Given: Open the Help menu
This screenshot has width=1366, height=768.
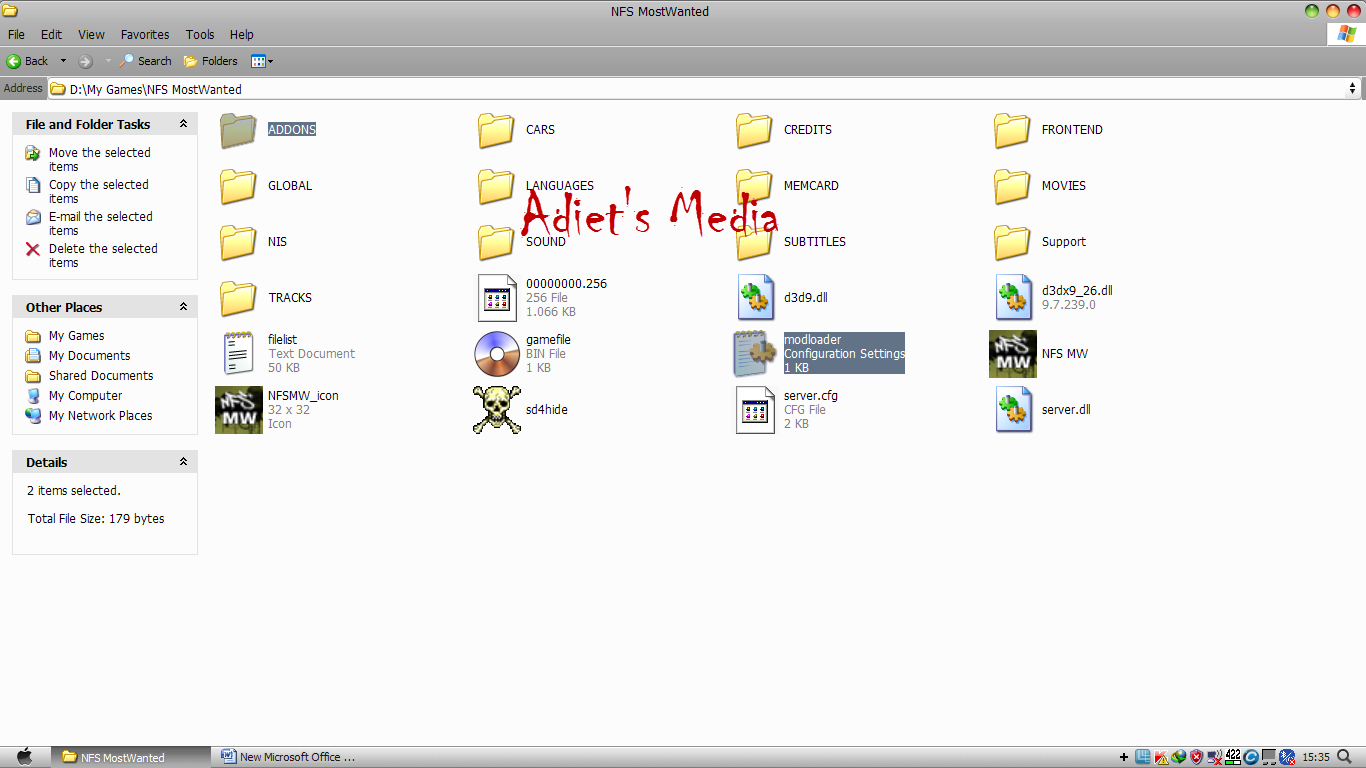Looking at the screenshot, I should coord(241,34).
